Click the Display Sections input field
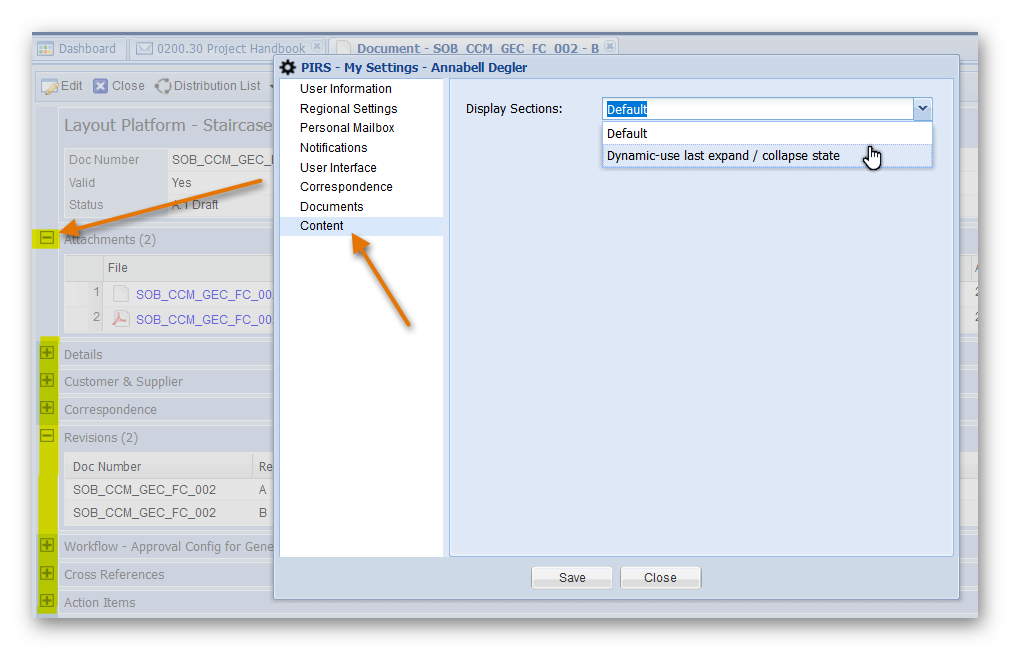This screenshot has height=650, width=1010. [x=757, y=109]
